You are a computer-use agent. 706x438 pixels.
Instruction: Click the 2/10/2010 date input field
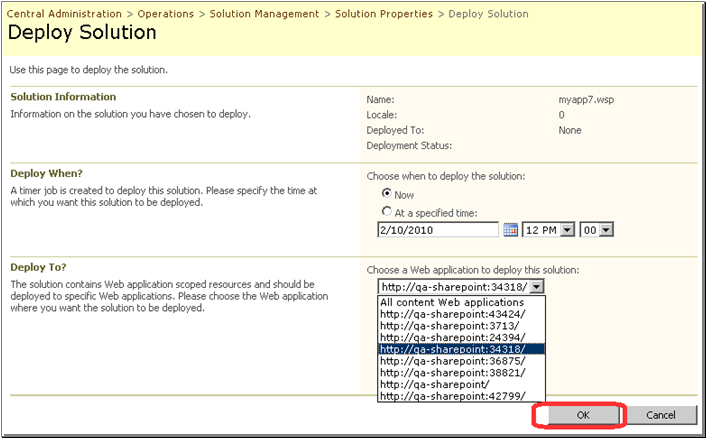(438, 230)
